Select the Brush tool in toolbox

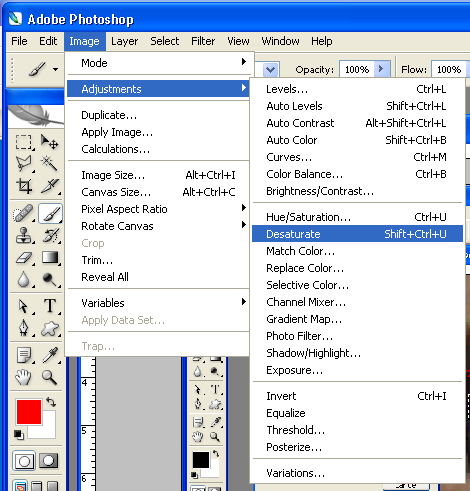50,213
